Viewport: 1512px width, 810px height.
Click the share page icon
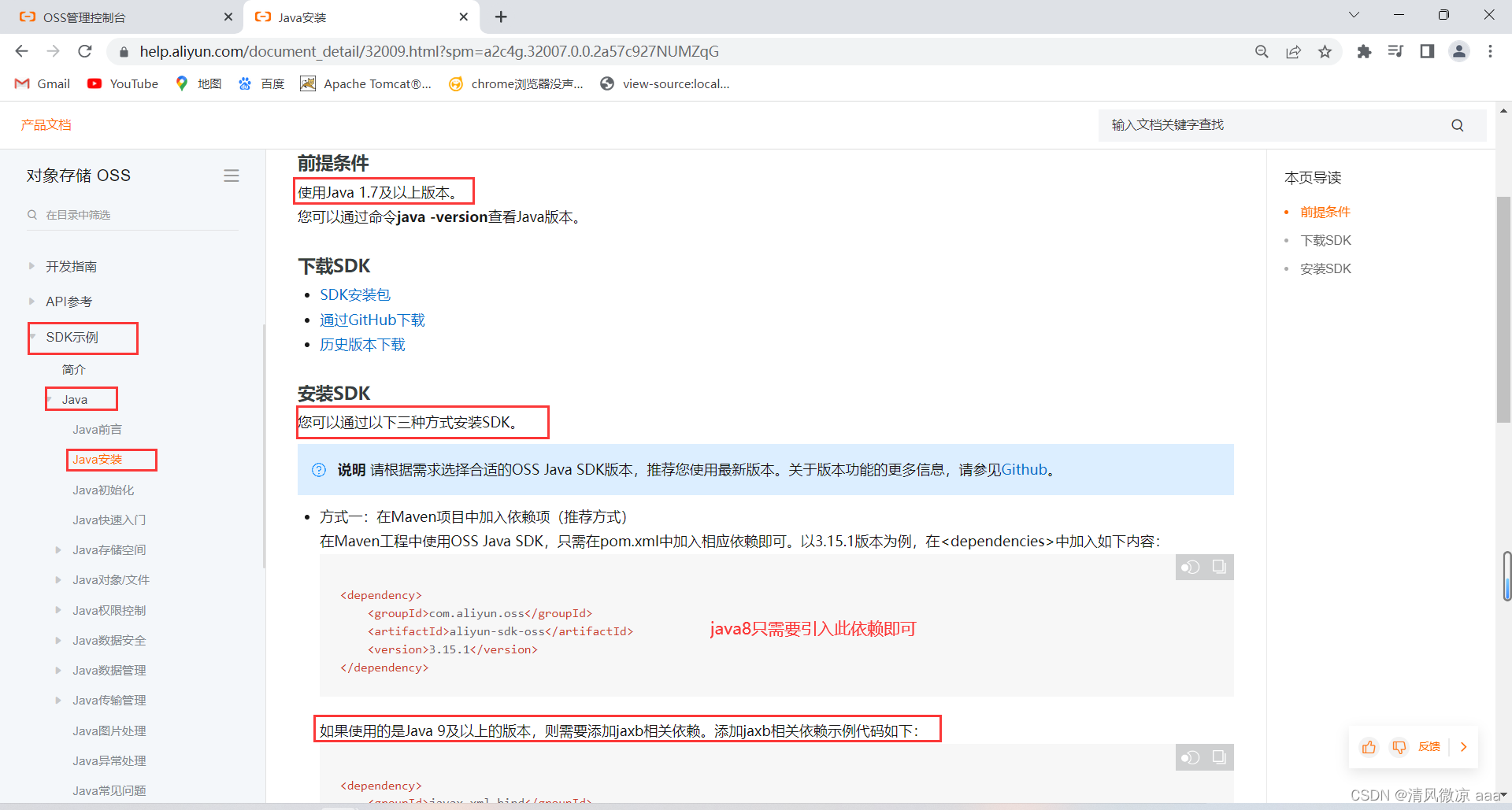pyautogui.click(x=1293, y=51)
